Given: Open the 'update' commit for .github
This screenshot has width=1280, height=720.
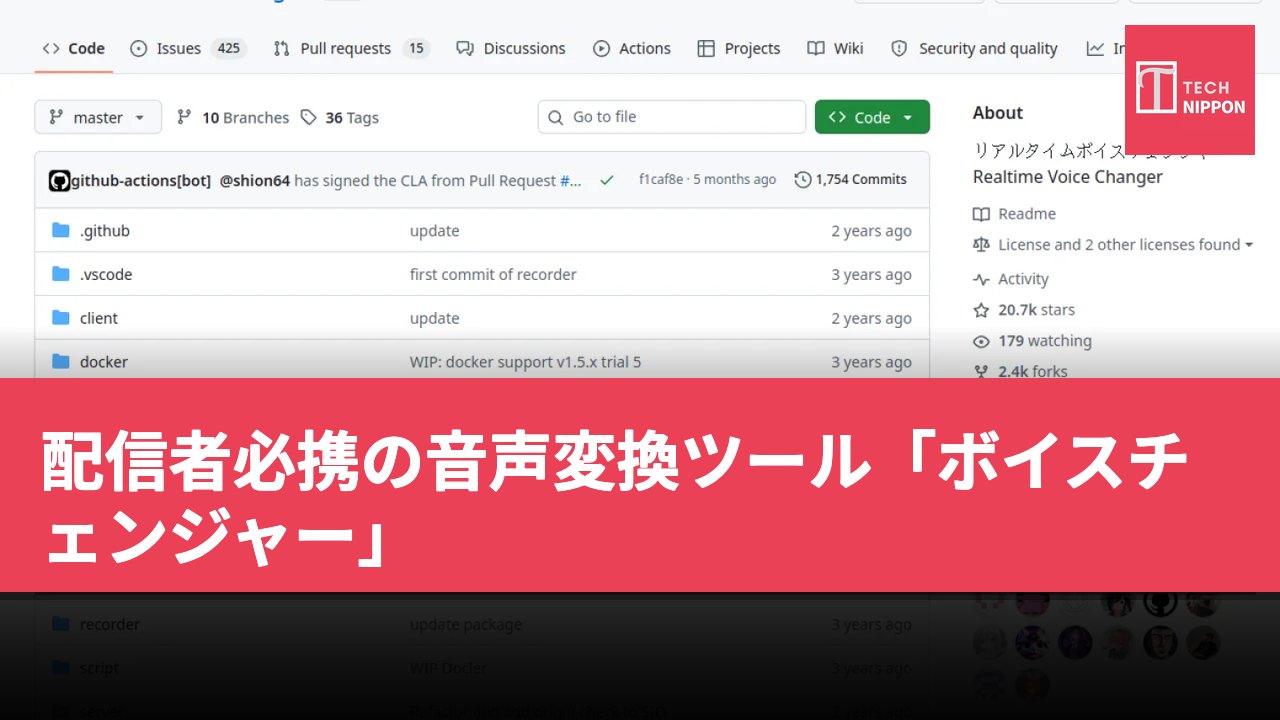Looking at the screenshot, I should (x=435, y=231).
